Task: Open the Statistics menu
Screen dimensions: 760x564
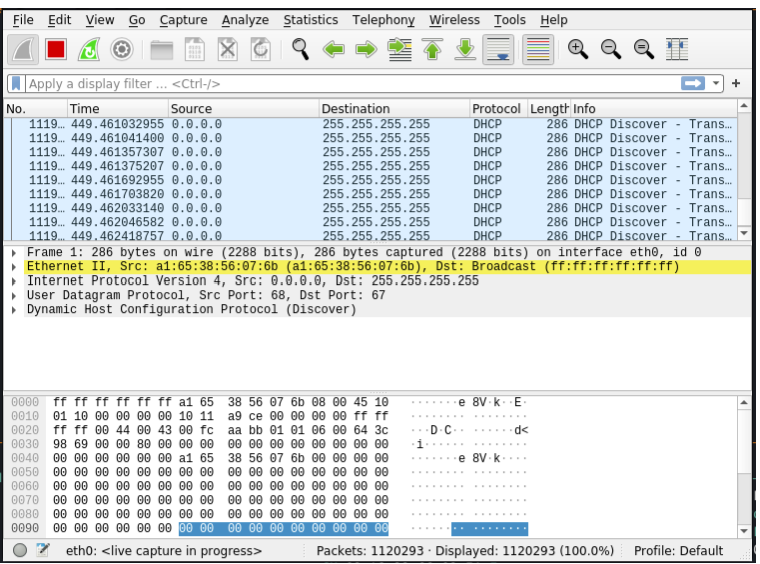Action: [311, 20]
